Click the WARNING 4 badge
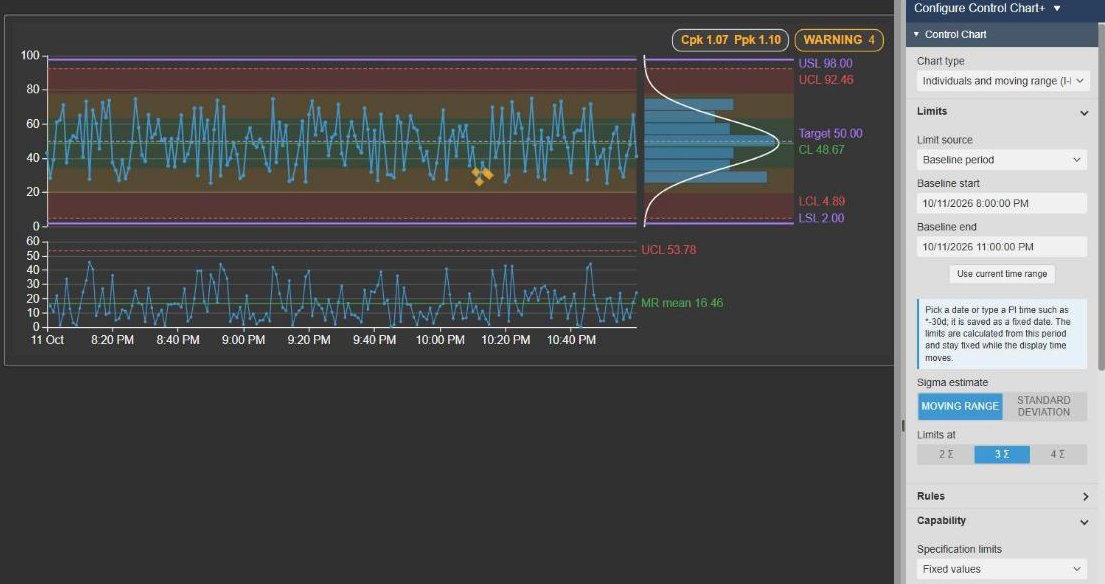 (839, 40)
